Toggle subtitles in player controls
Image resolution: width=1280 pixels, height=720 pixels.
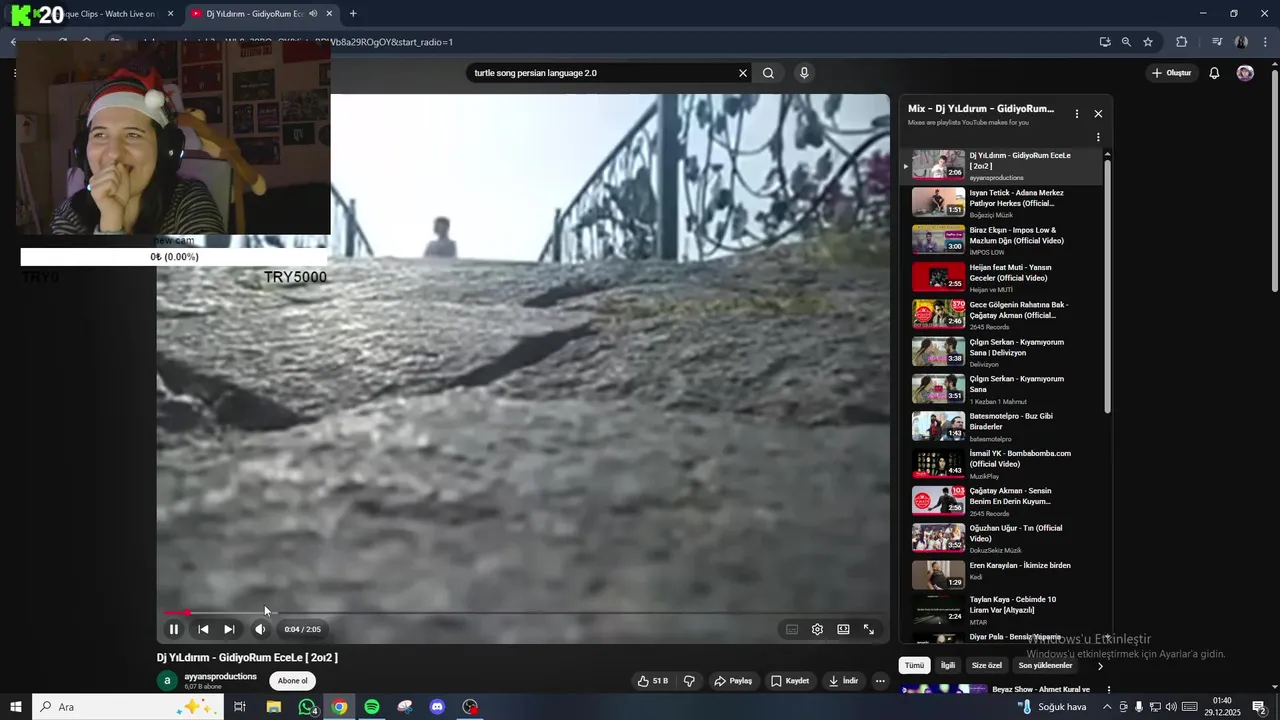[x=792, y=629]
